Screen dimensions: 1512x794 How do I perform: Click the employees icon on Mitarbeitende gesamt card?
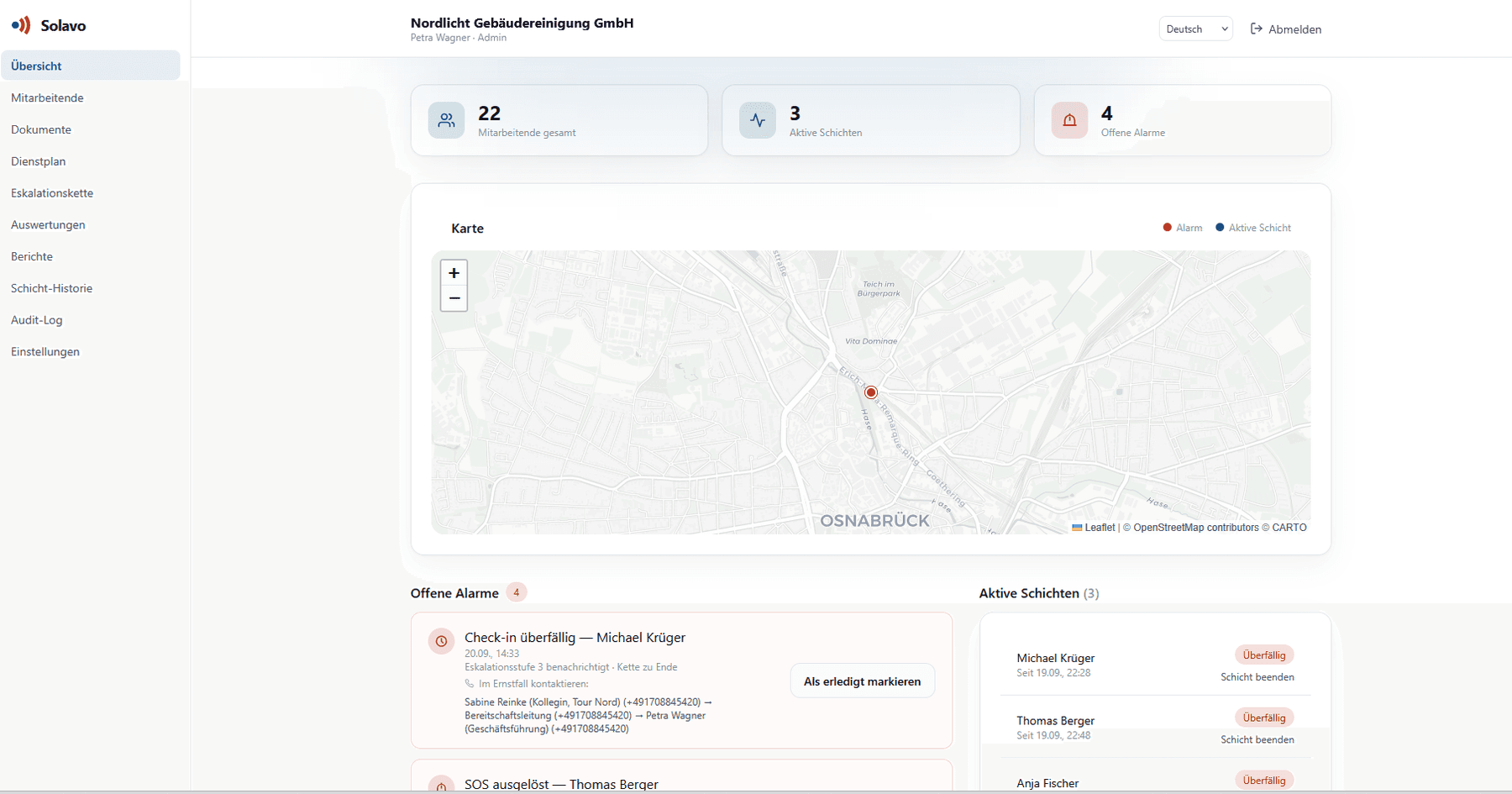click(x=446, y=120)
